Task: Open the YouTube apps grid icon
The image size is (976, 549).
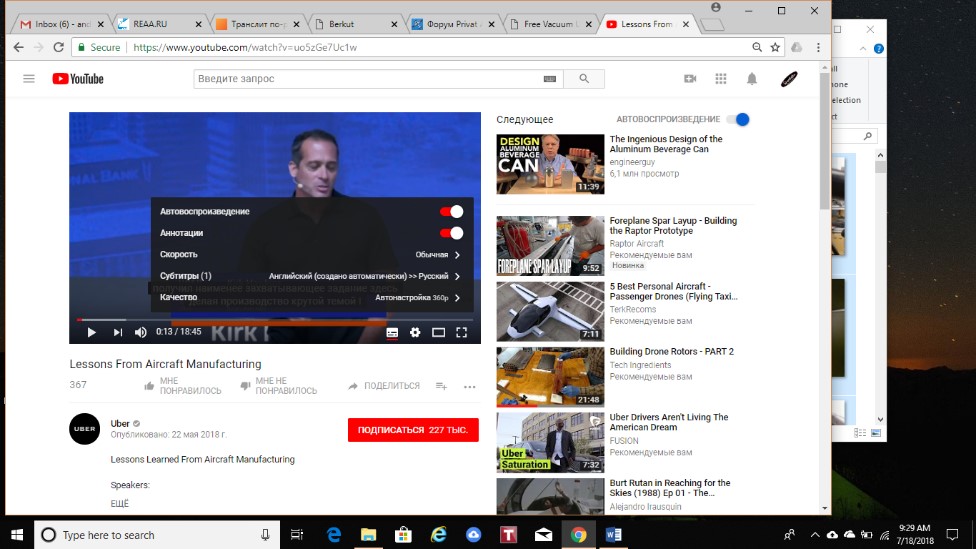Action: pyautogui.click(x=720, y=79)
